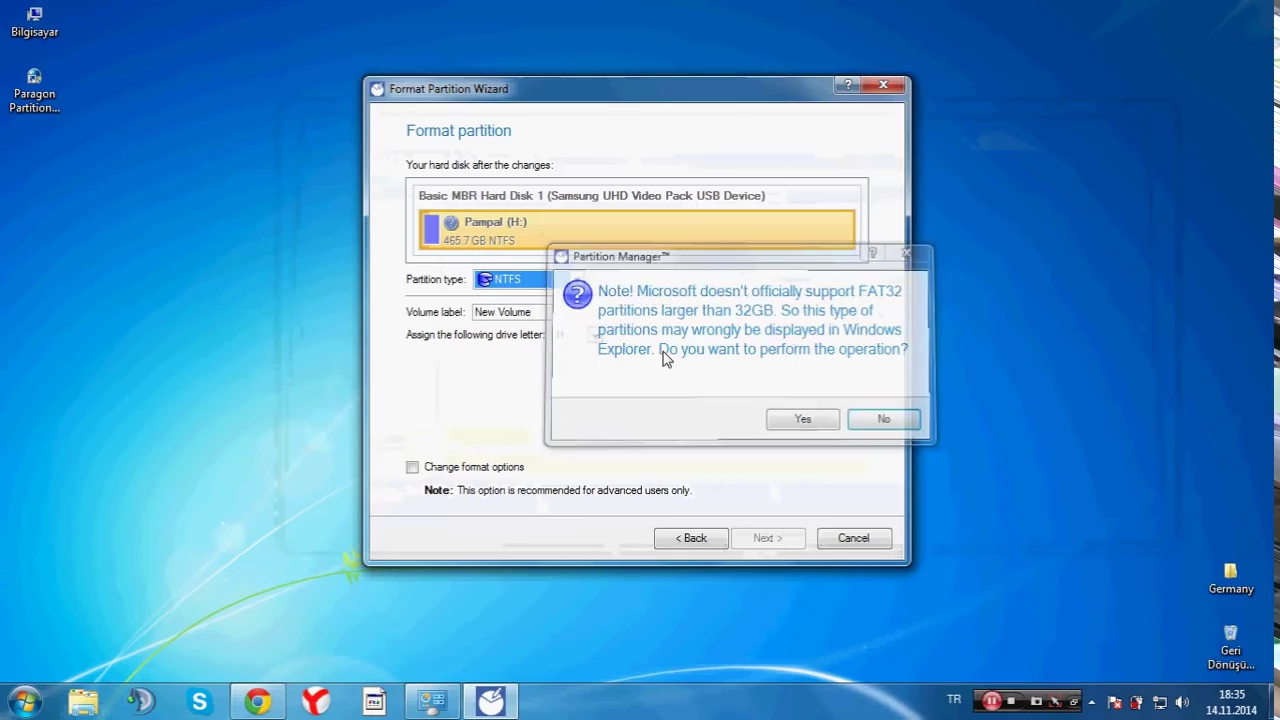Click the power plug tray icon
The height and width of the screenshot is (720, 1280).
click(1137, 702)
